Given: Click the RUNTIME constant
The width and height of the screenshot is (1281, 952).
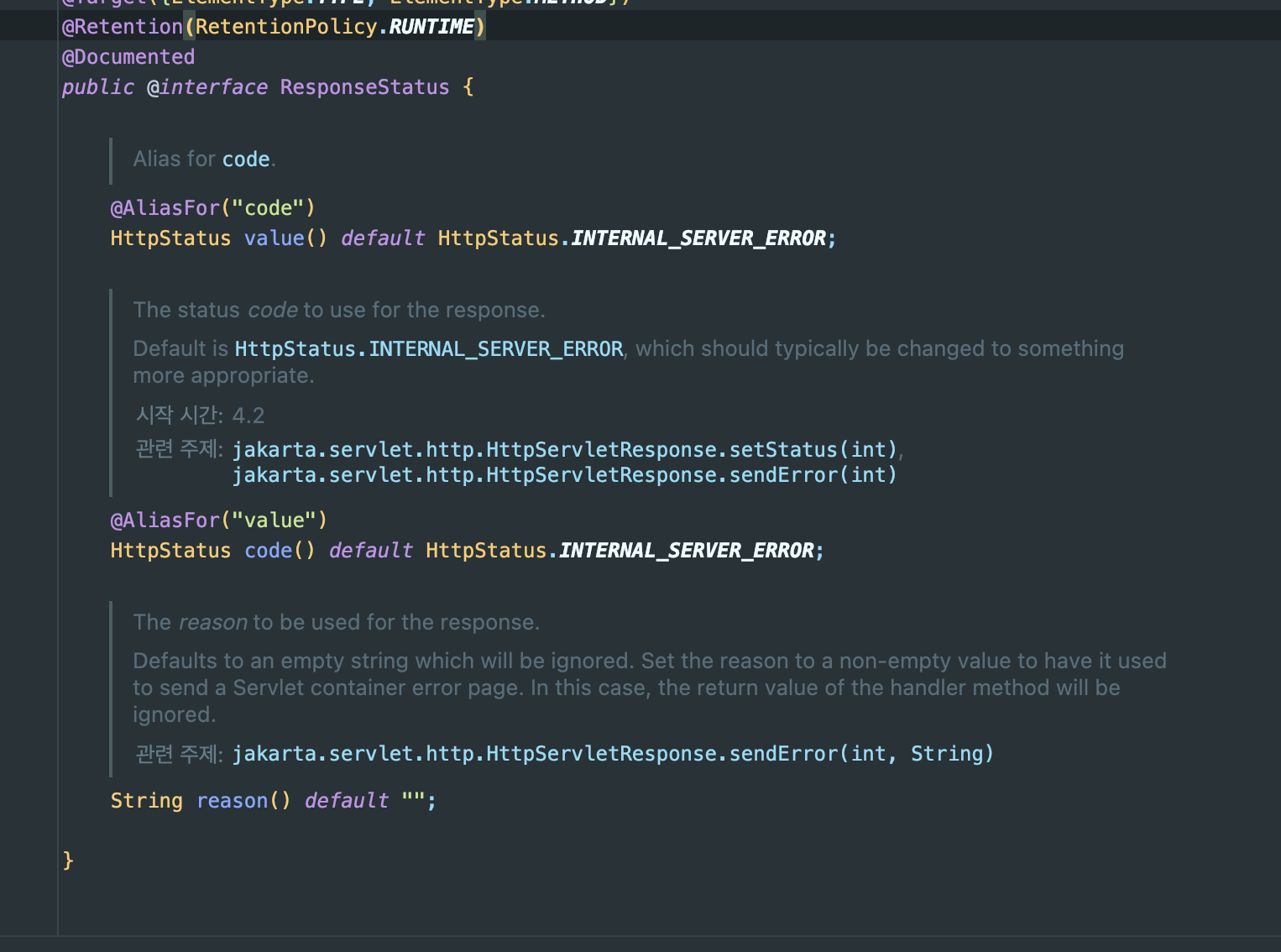Looking at the screenshot, I should tap(431, 27).
